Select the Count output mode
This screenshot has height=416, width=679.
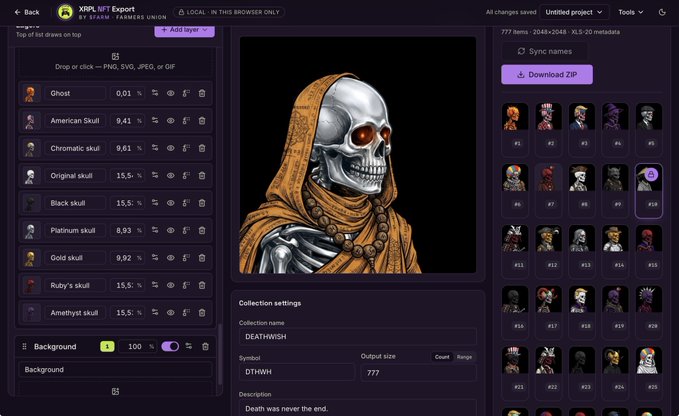point(442,357)
